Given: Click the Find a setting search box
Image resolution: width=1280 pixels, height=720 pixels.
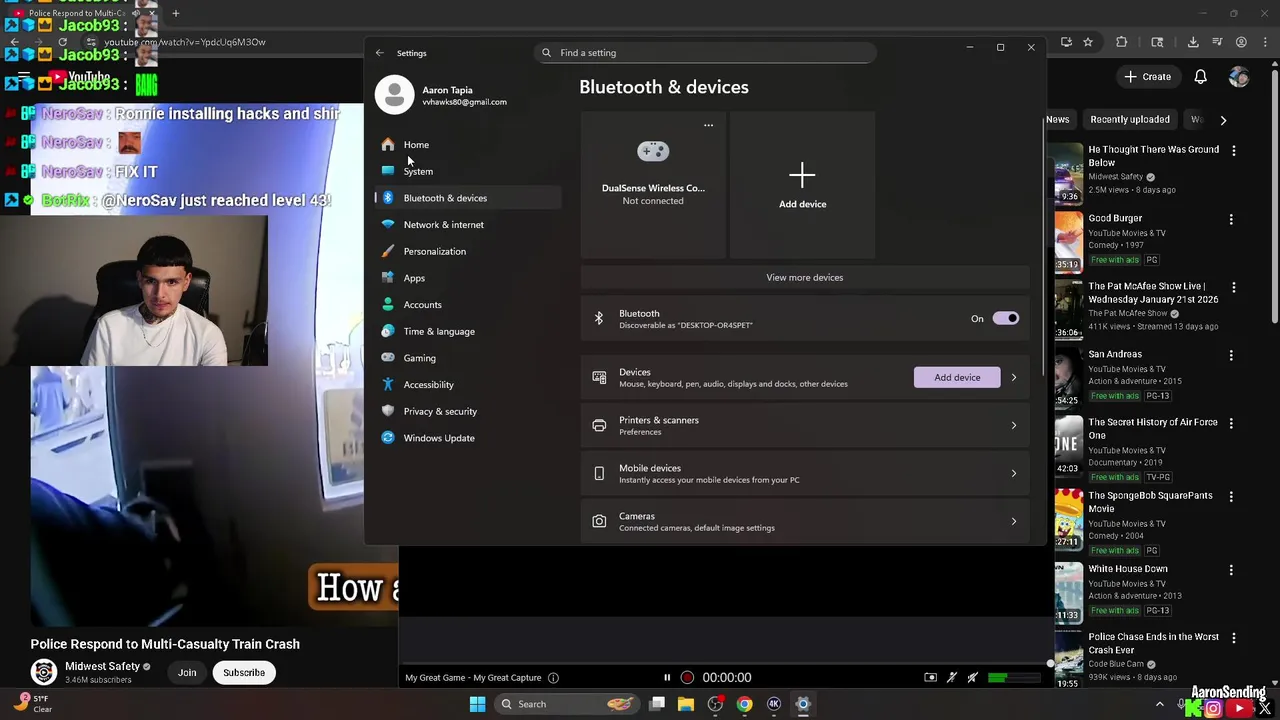Looking at the screenshot, I should coord(705,53).
